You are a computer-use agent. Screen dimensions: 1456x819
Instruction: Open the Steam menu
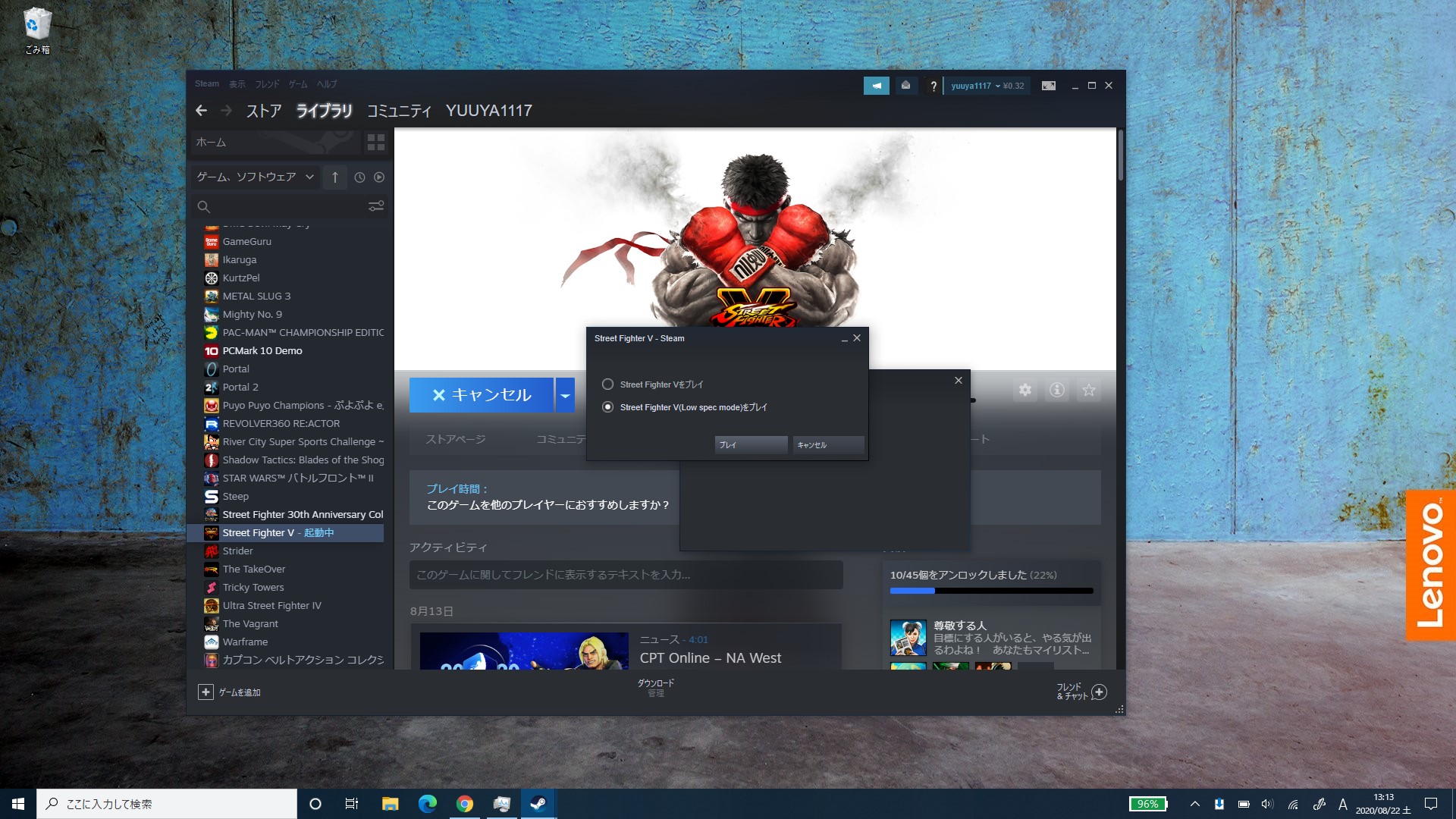pyautogui.click(x=207, y=84)
